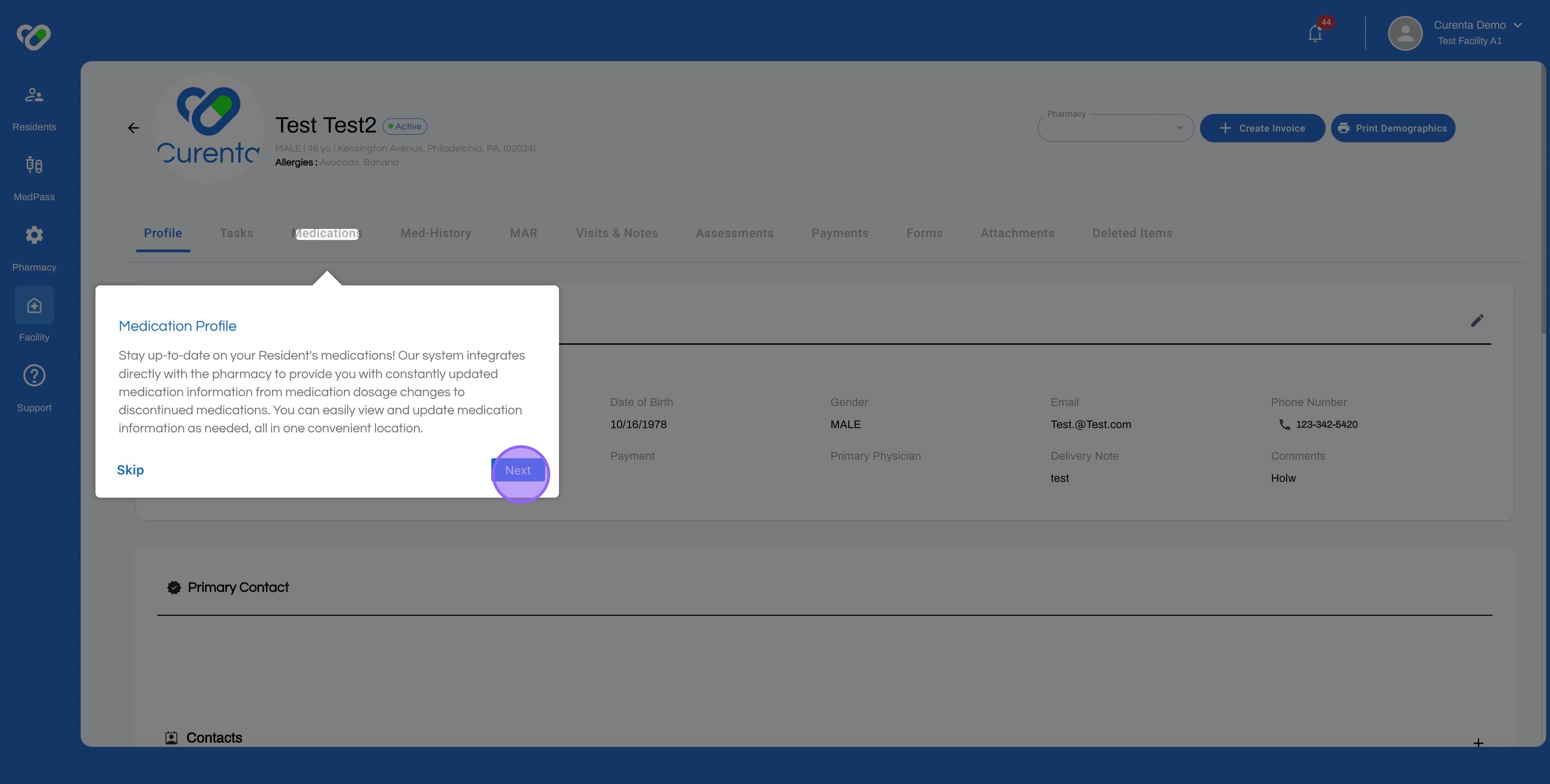The image size is (1550, 784).
Task: Click the Active status badge
Action: 405,126
